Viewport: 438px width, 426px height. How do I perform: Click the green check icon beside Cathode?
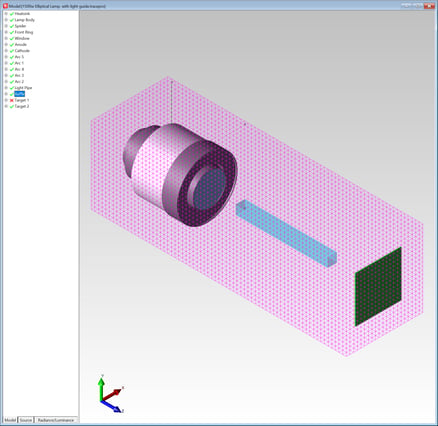click(x=12, y=51)
